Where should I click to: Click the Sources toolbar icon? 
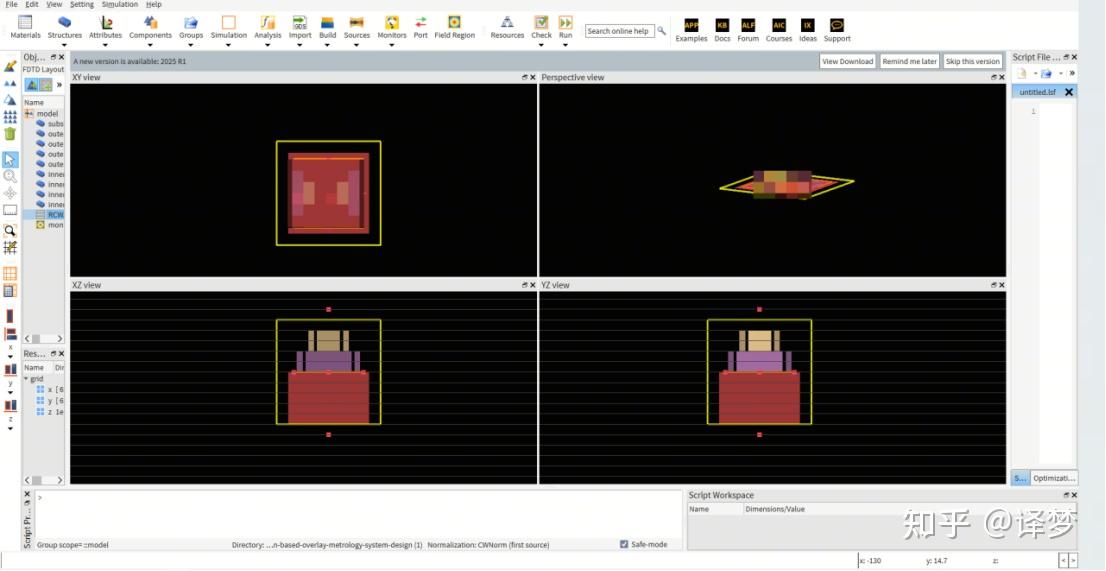[356, 23]
